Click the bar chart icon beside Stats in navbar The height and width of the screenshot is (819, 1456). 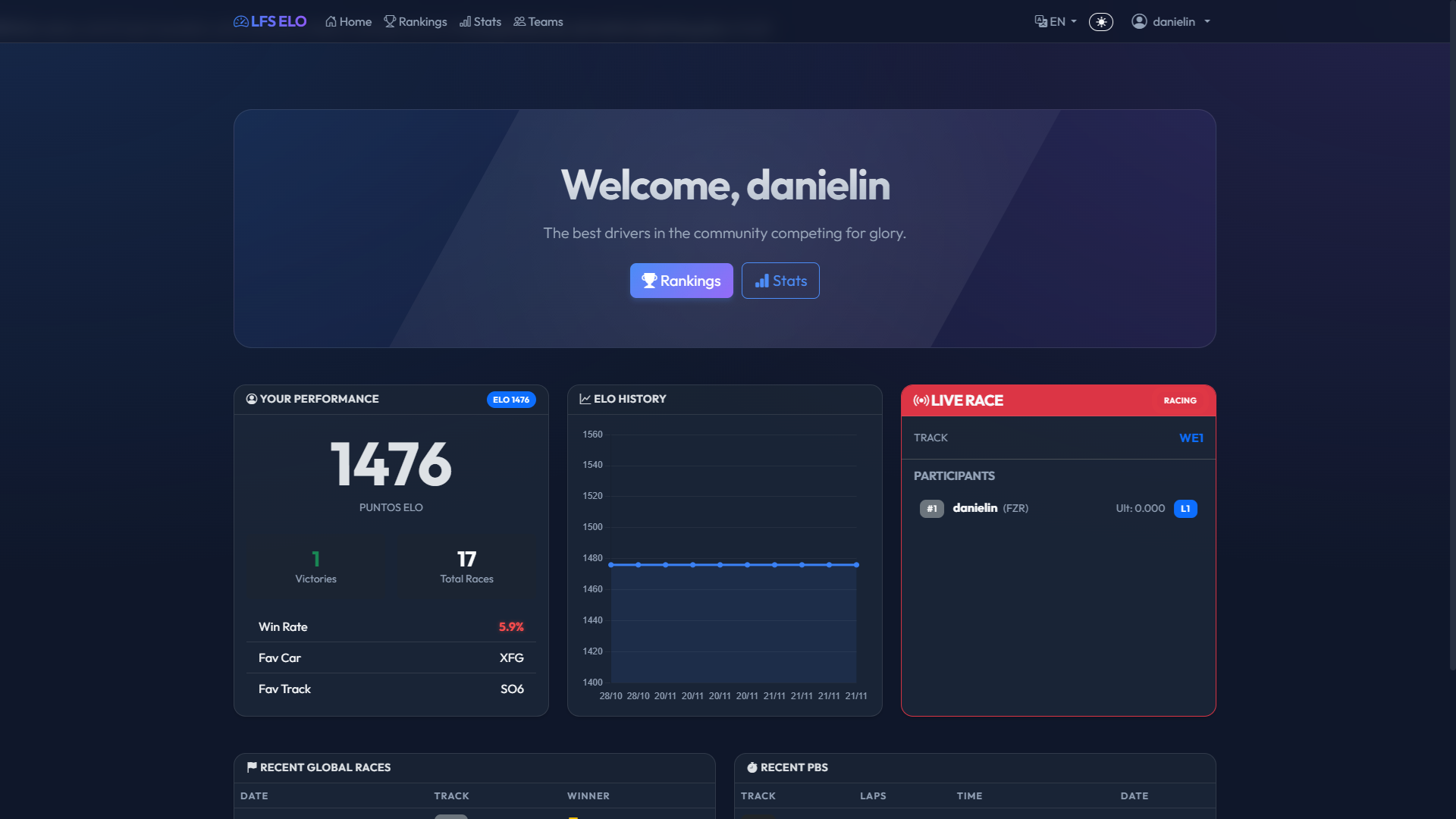465,22
